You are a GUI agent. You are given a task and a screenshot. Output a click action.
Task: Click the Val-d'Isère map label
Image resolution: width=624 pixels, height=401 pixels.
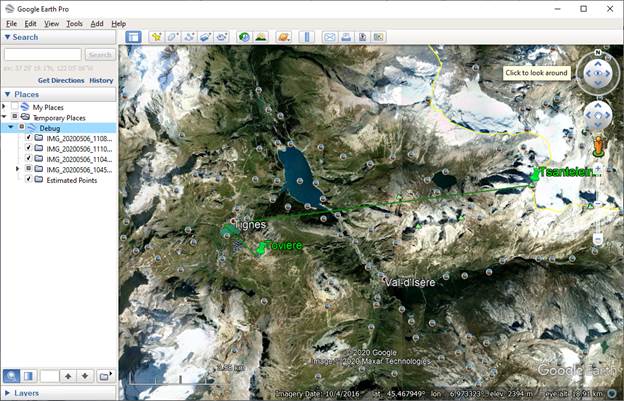pyautogui.click(x=410, y=282)
